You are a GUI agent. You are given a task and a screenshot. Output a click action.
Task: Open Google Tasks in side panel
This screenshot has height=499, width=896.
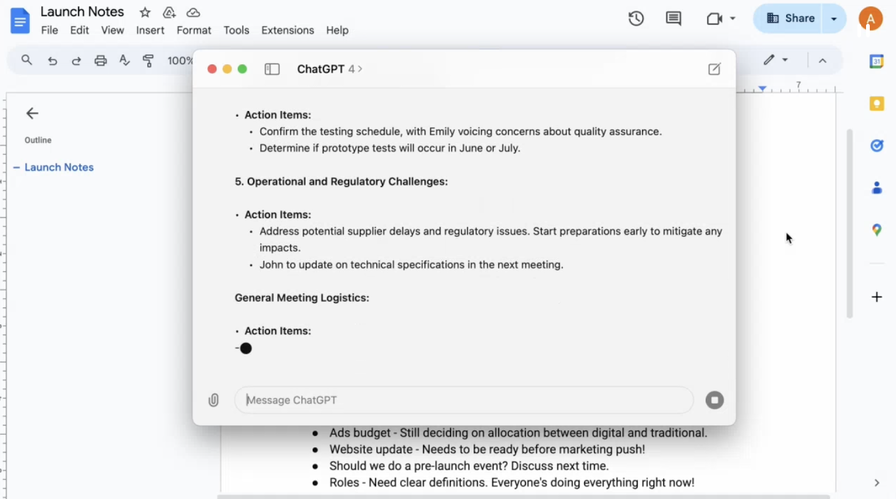(x=876, y=146)
